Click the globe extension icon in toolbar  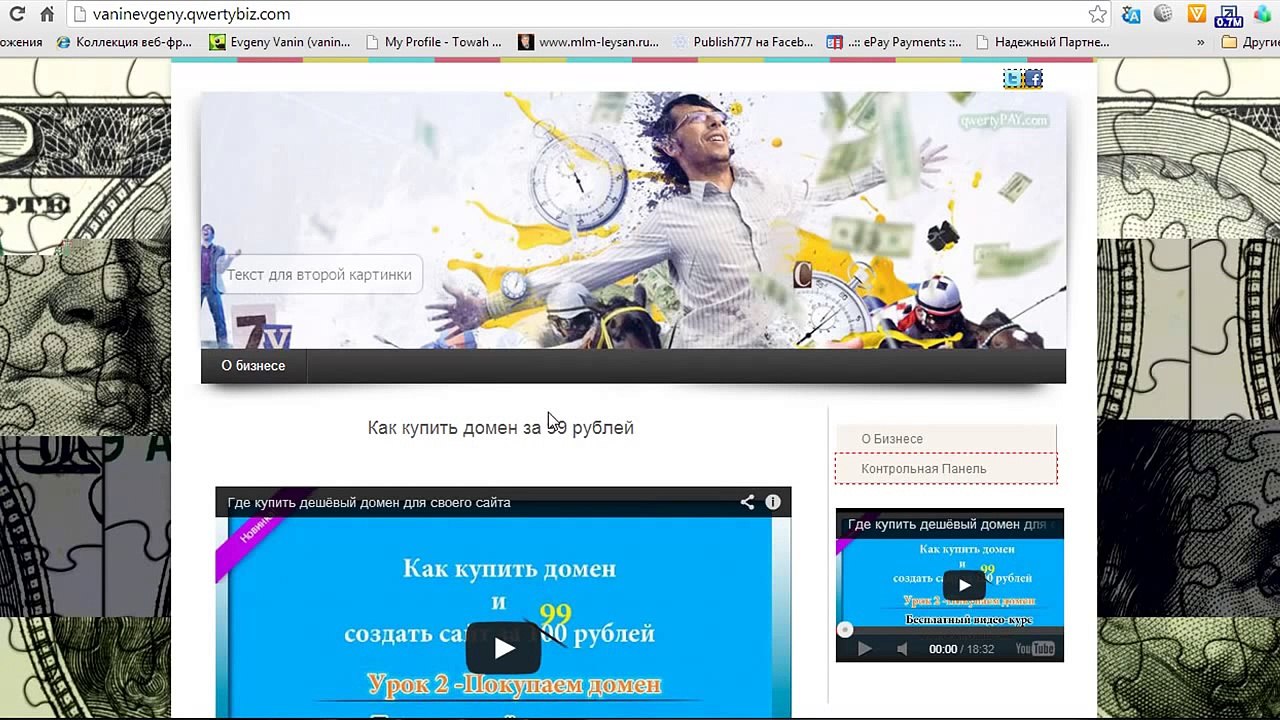1163,14
